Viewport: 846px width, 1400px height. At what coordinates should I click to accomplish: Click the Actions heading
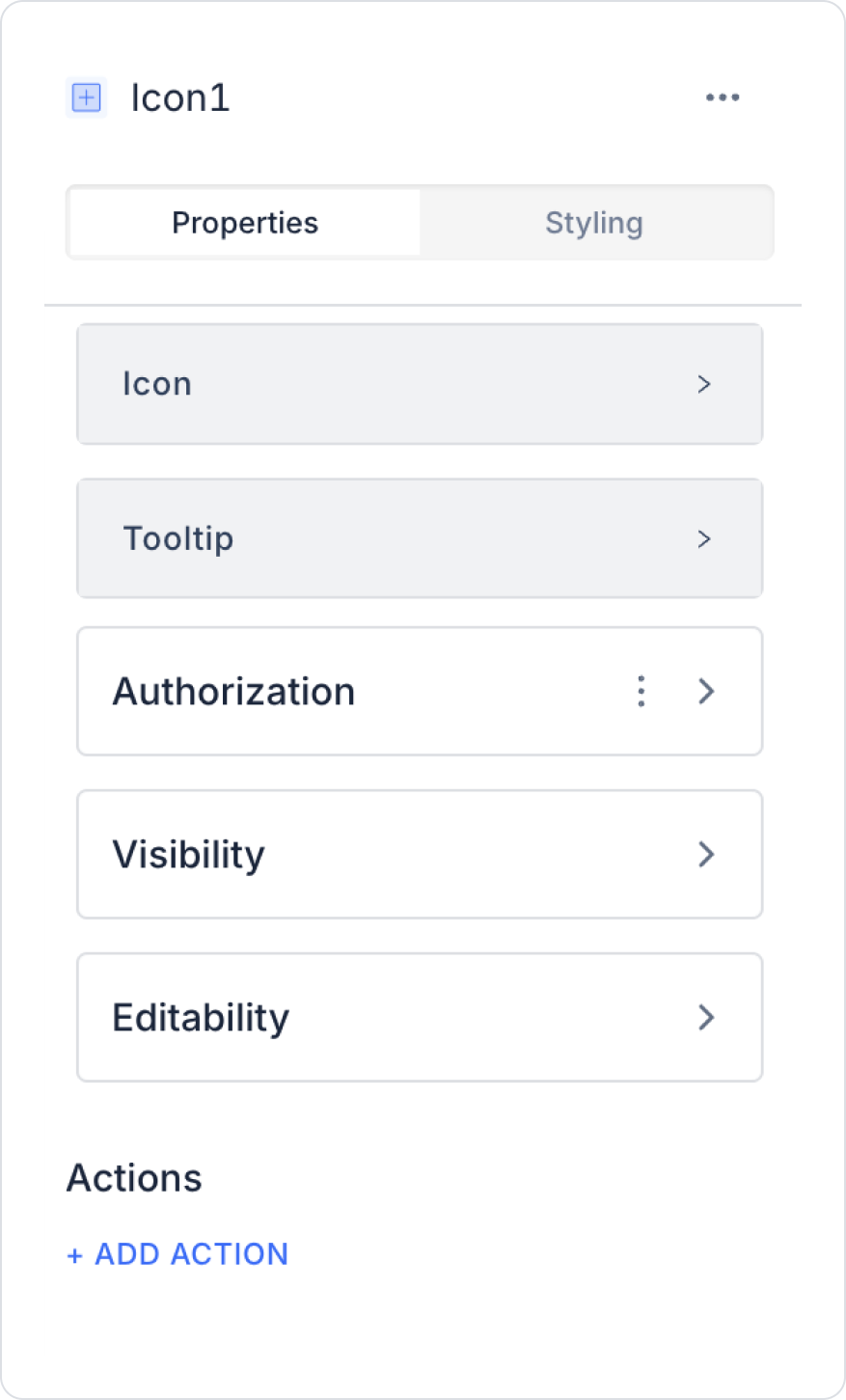(x=134, y=1178)
